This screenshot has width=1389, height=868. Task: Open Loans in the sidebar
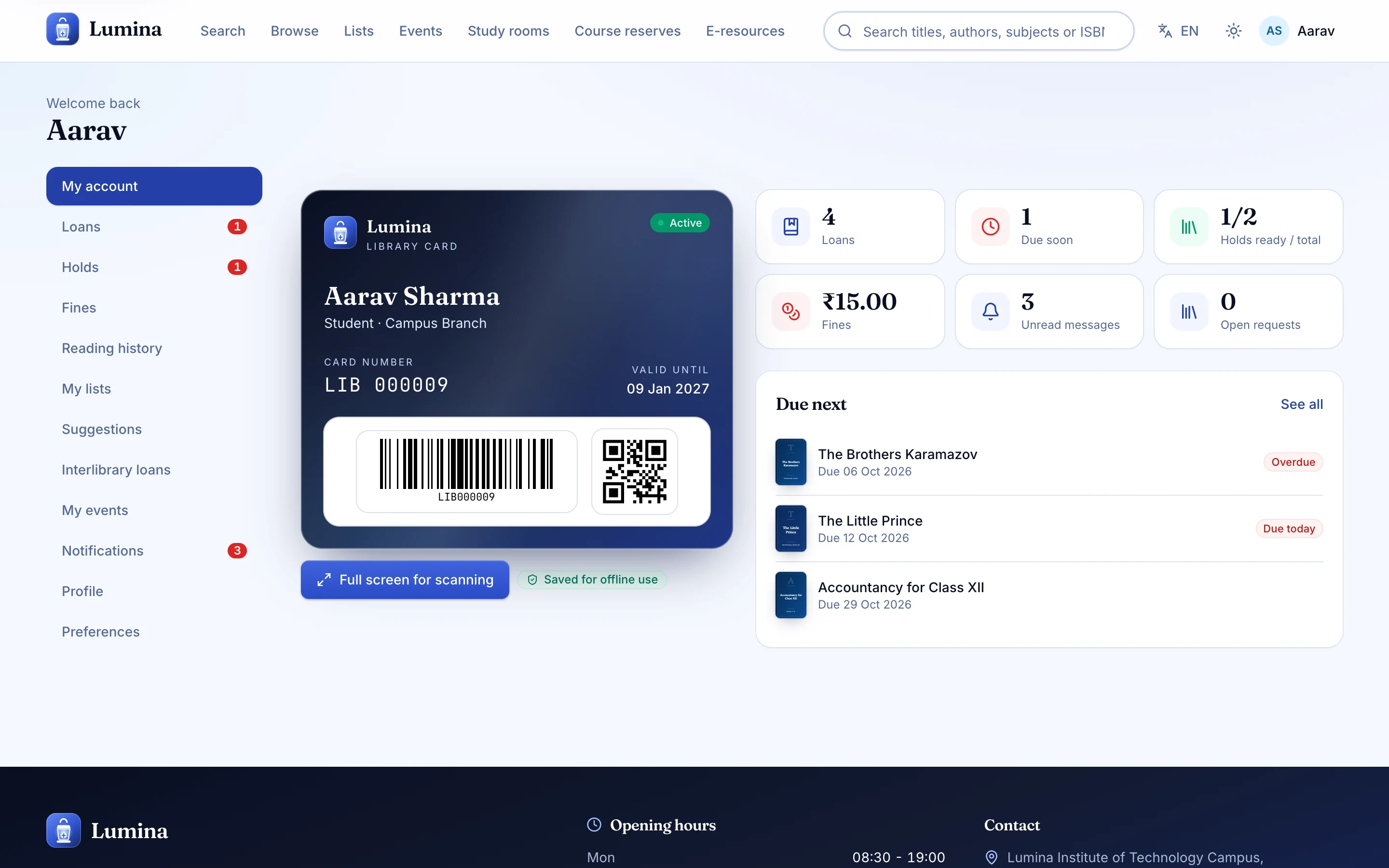[154, 227]
